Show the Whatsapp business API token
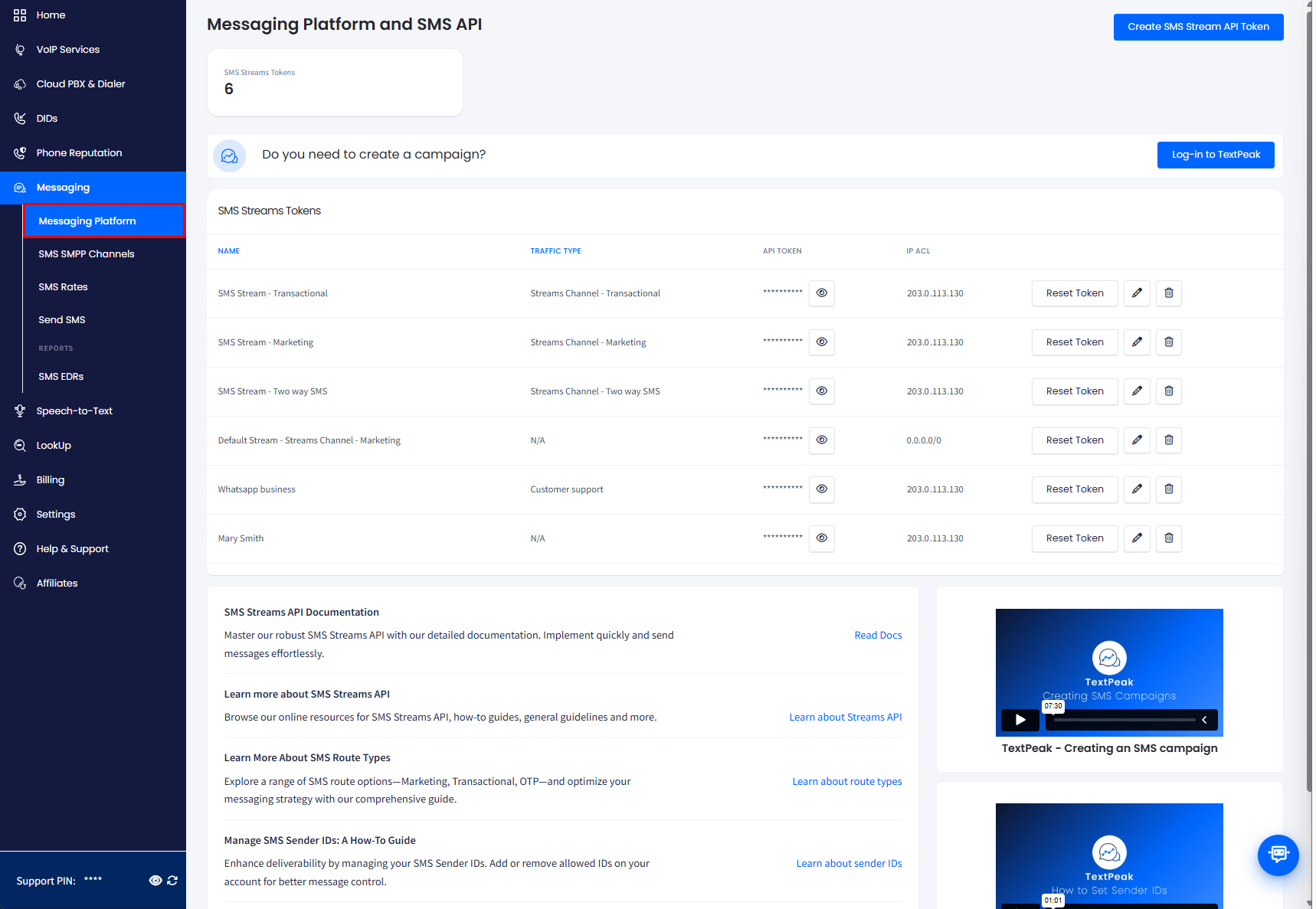1316x909 pixels. [x=822, y=489]
